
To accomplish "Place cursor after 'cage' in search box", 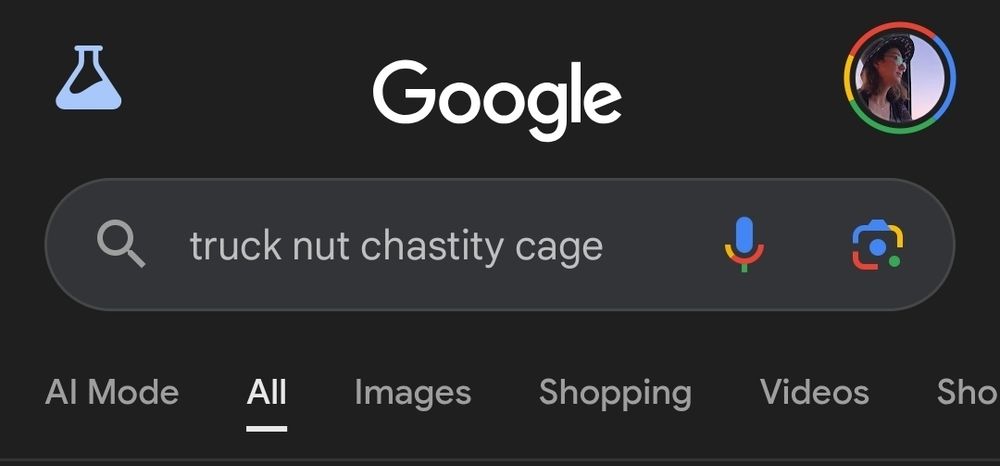I will point(605,246).
